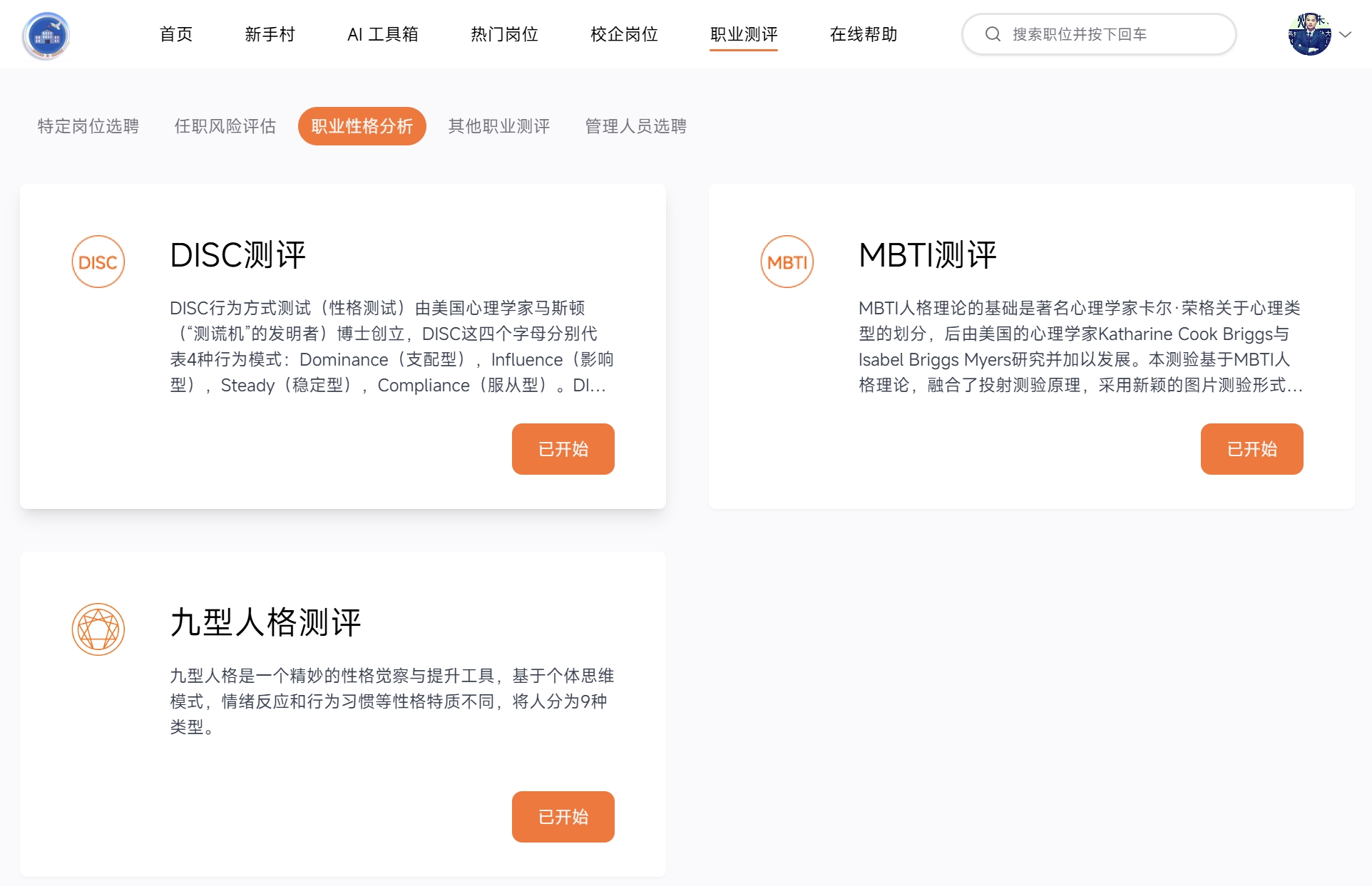
Task: Select 职业测评 navigation item
Action: [744, 34]
